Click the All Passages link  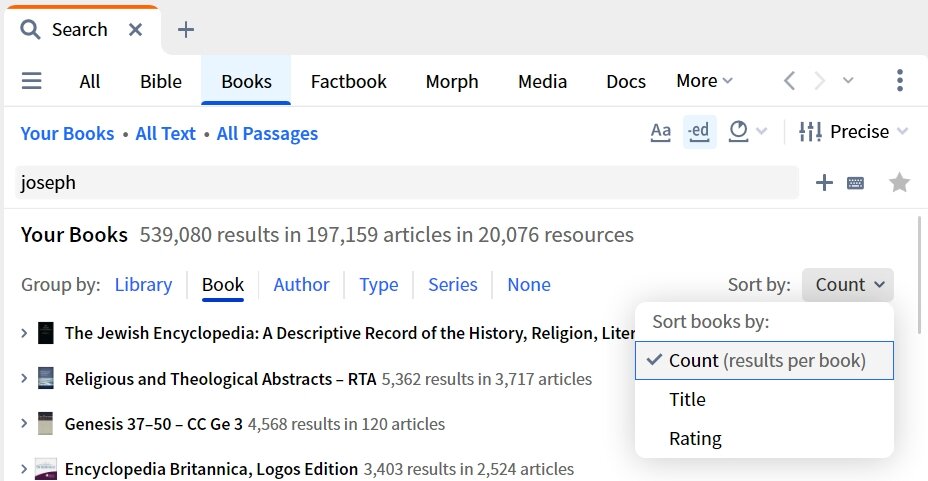[268, 134]
